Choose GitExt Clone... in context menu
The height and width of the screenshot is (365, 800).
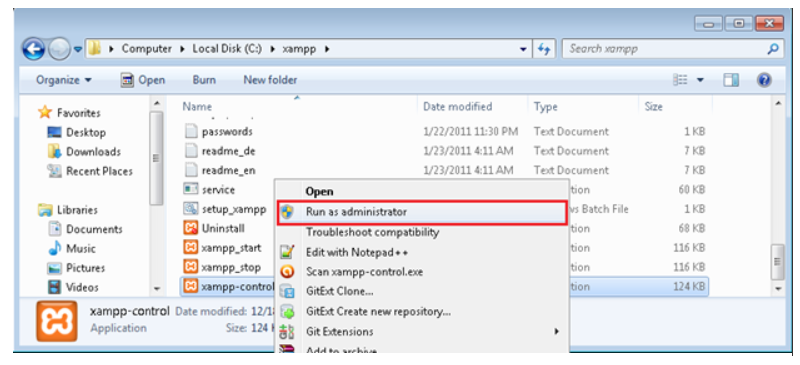(x=422, y=291)
